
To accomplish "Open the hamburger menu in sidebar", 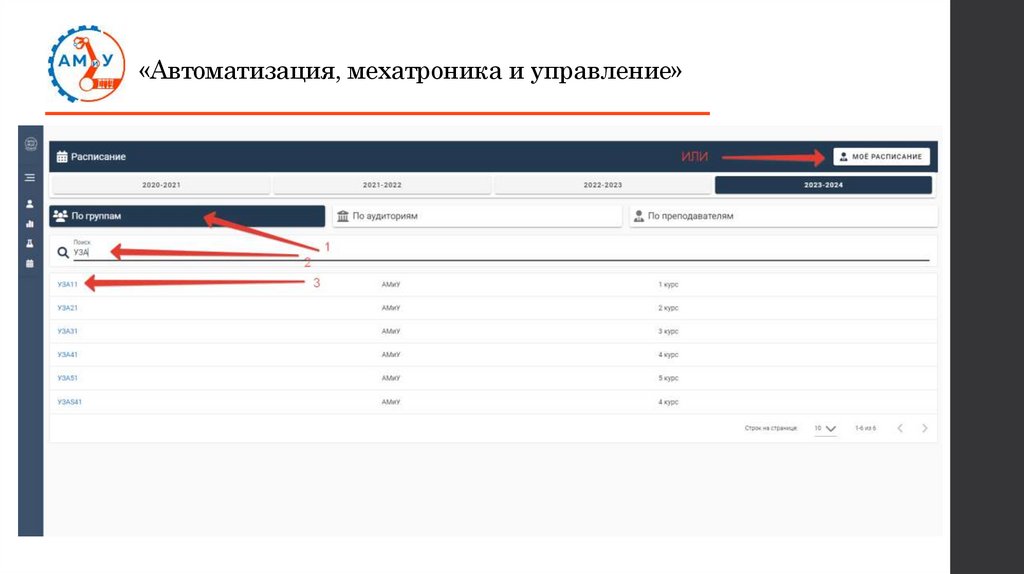I will click(x=30, y=177).
